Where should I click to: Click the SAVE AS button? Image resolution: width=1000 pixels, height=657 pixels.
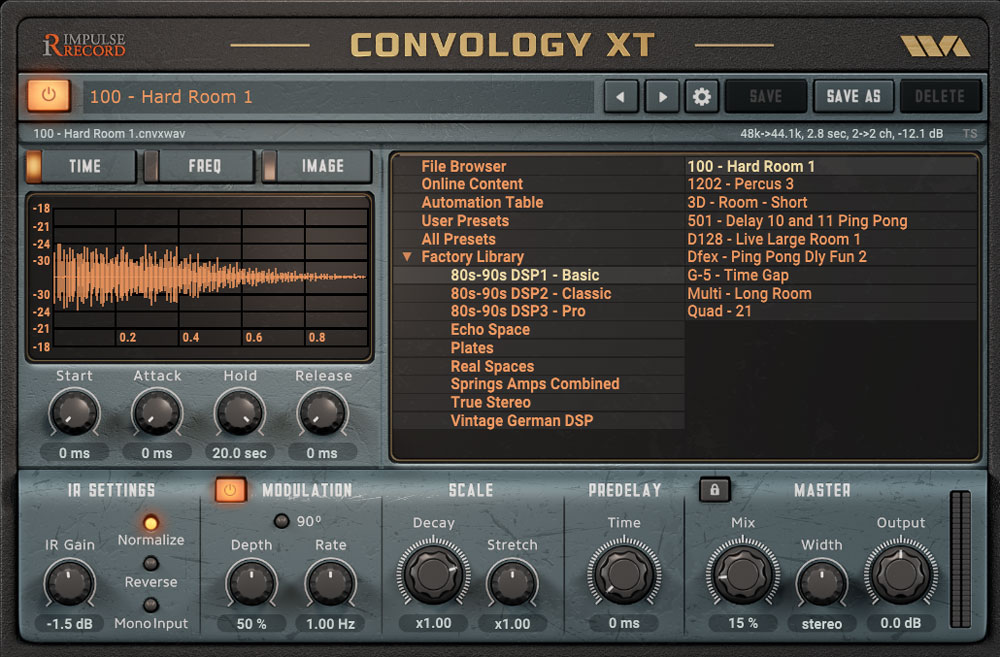tap(853, 96)
